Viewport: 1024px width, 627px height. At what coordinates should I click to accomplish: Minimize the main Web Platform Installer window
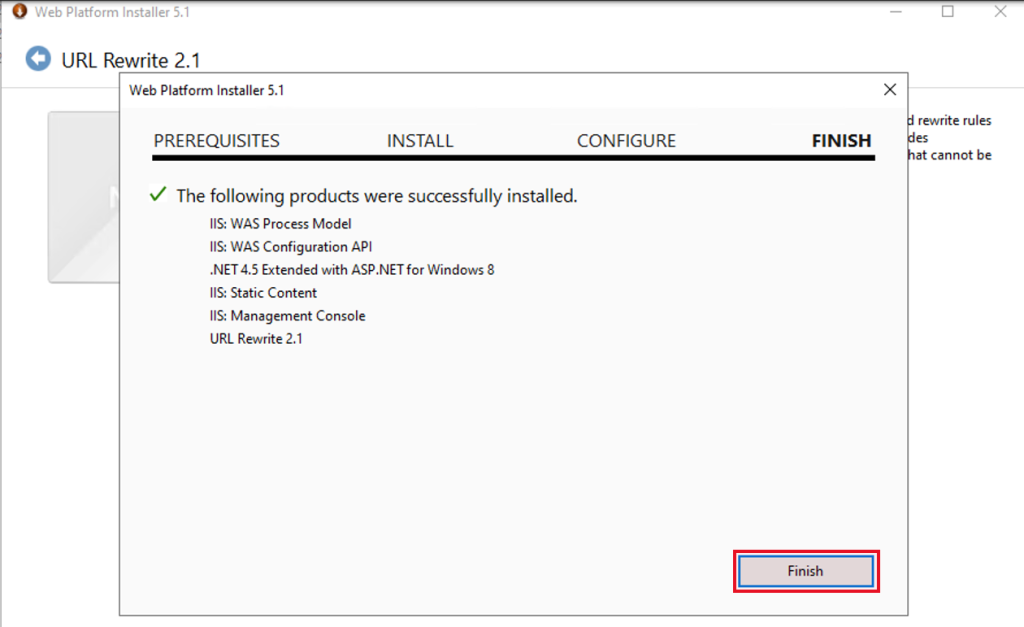click(x=896, y=12)
